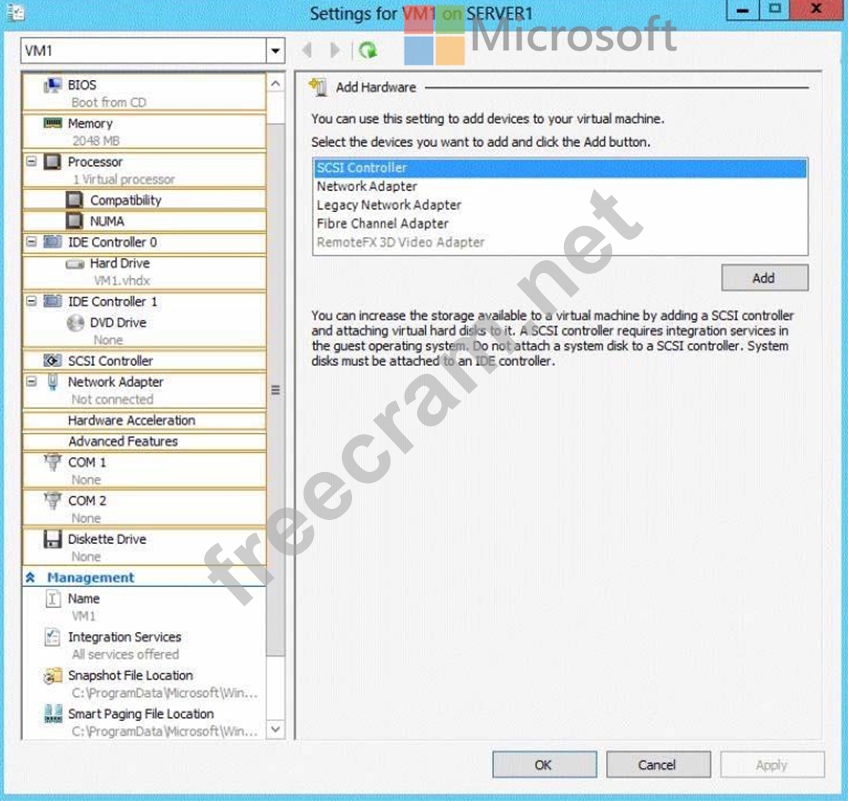848x801 pixels.
Task: Select the Diskette Drive tree item
Action: click(x=144, y=547)
